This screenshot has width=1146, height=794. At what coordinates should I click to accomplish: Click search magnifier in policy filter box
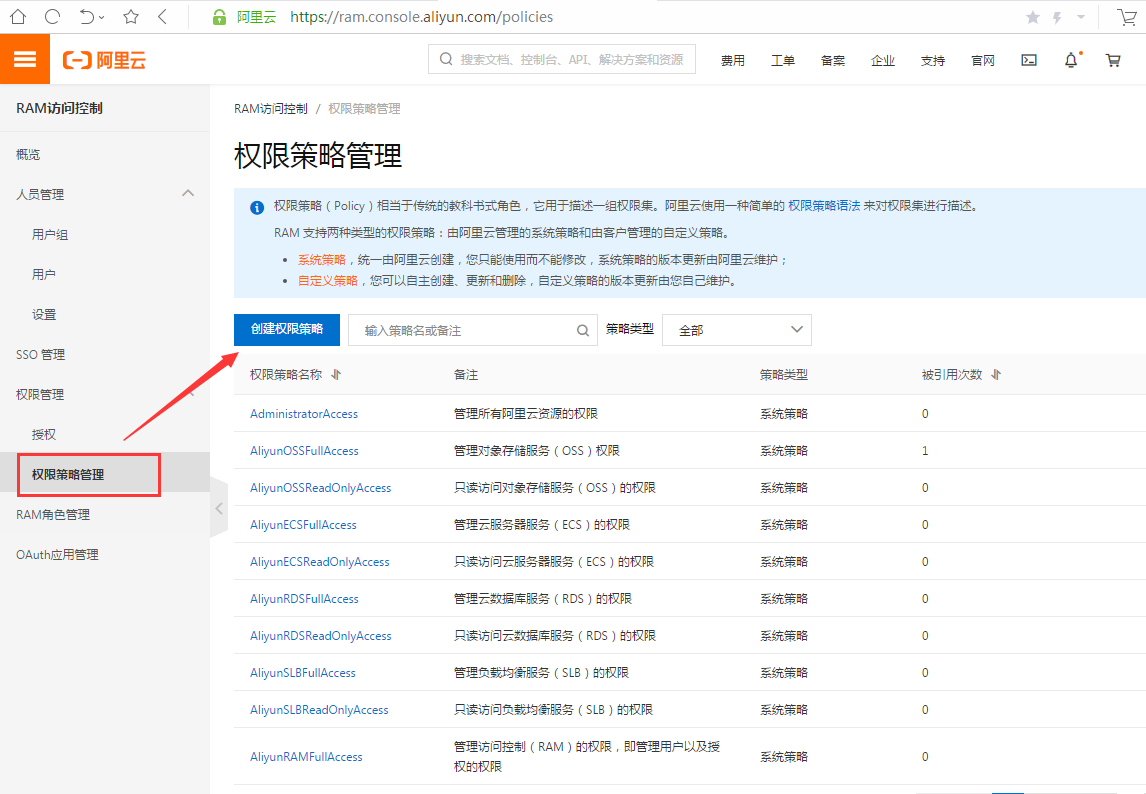[583, 330]
